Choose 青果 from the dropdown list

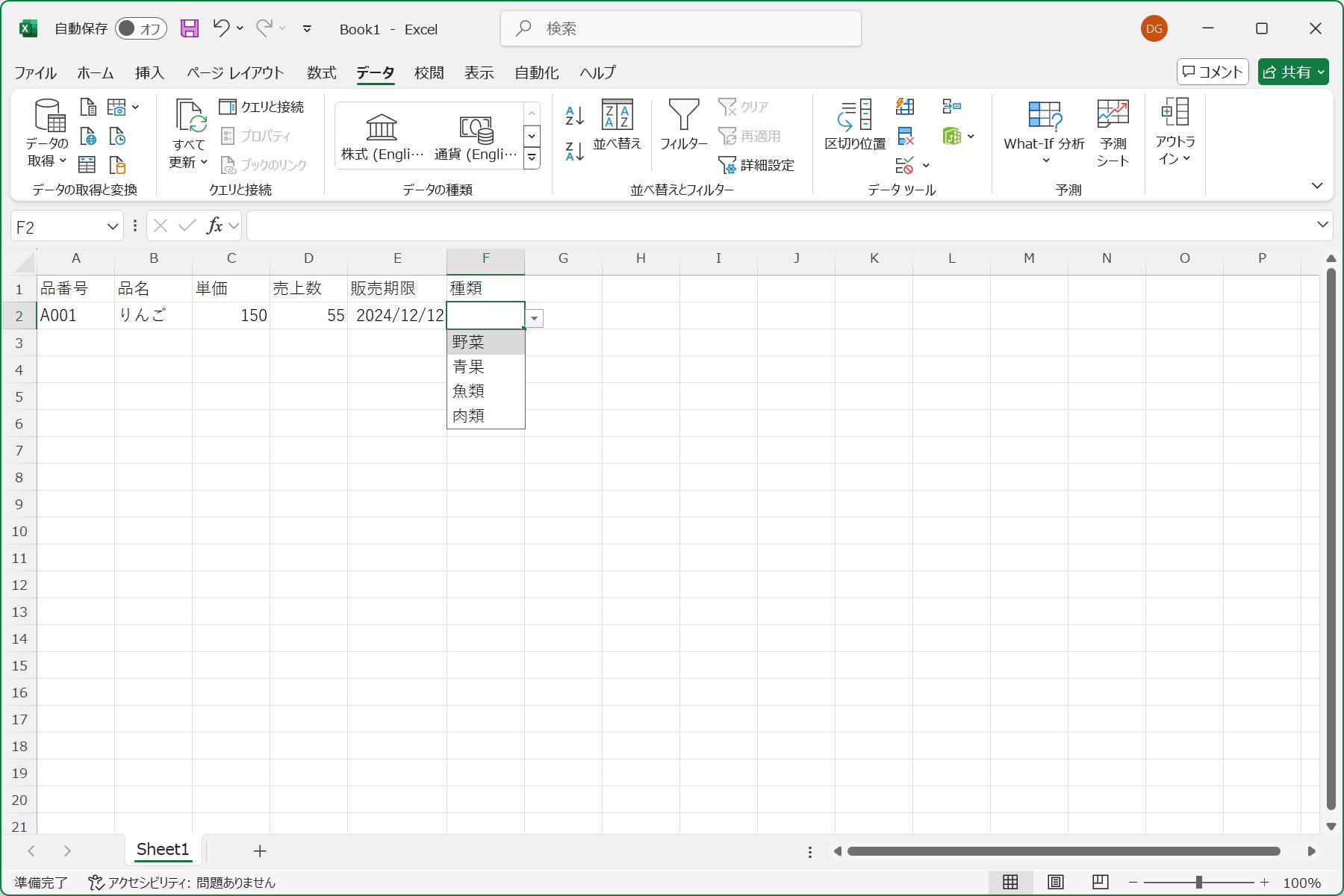(486, 367)
